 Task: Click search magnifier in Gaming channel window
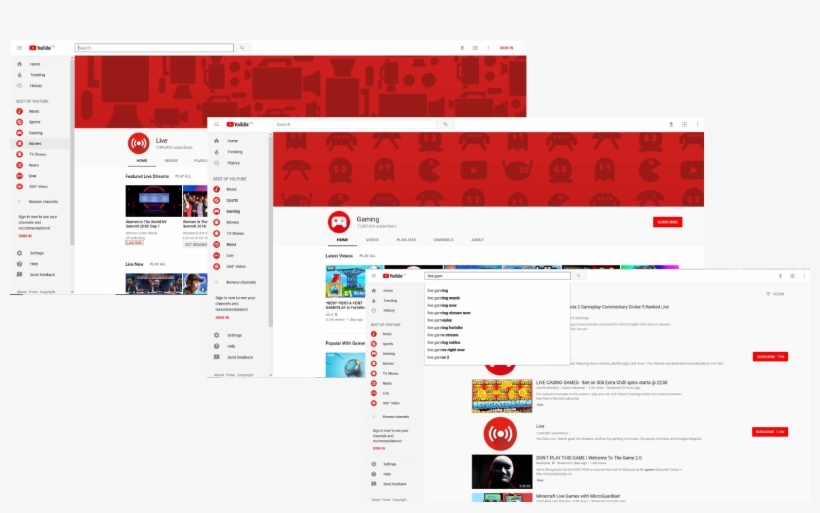[x=446, y=124]
